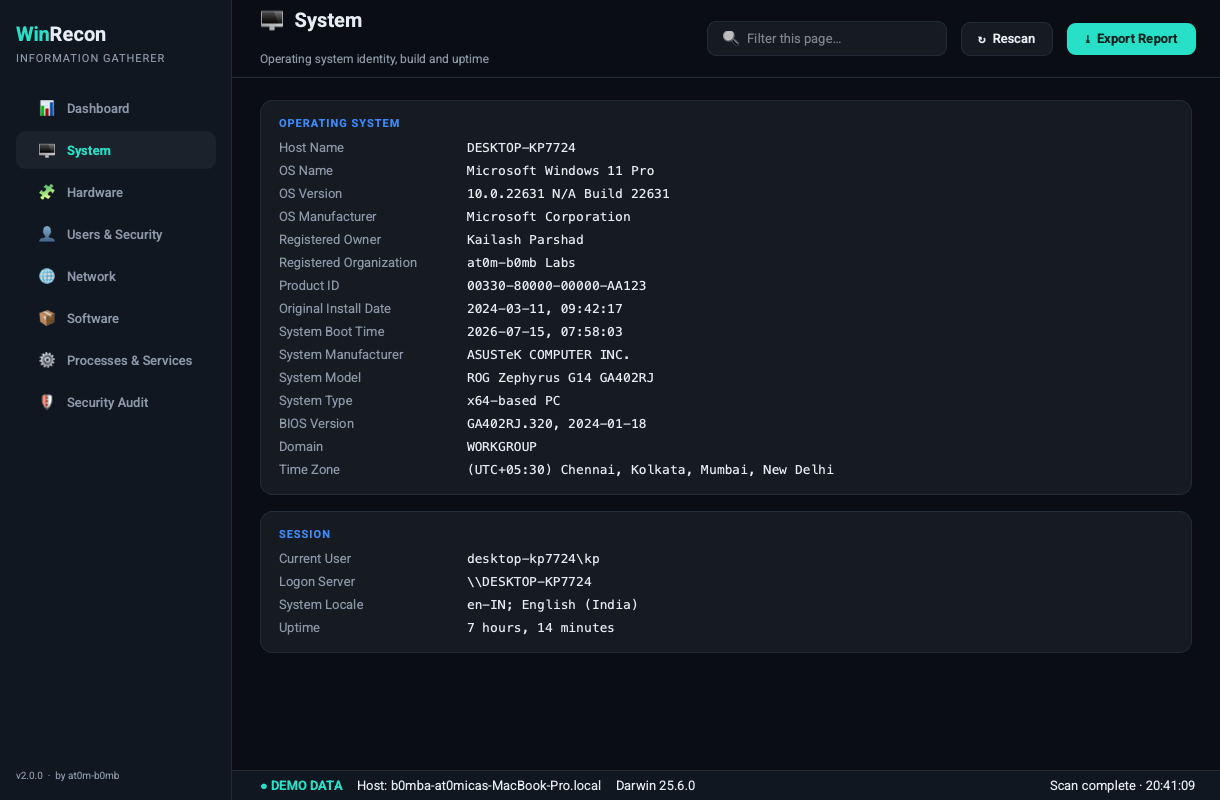Open Users & Security section
Viewport: 1220px width, 800px height.
coord(116,234)
